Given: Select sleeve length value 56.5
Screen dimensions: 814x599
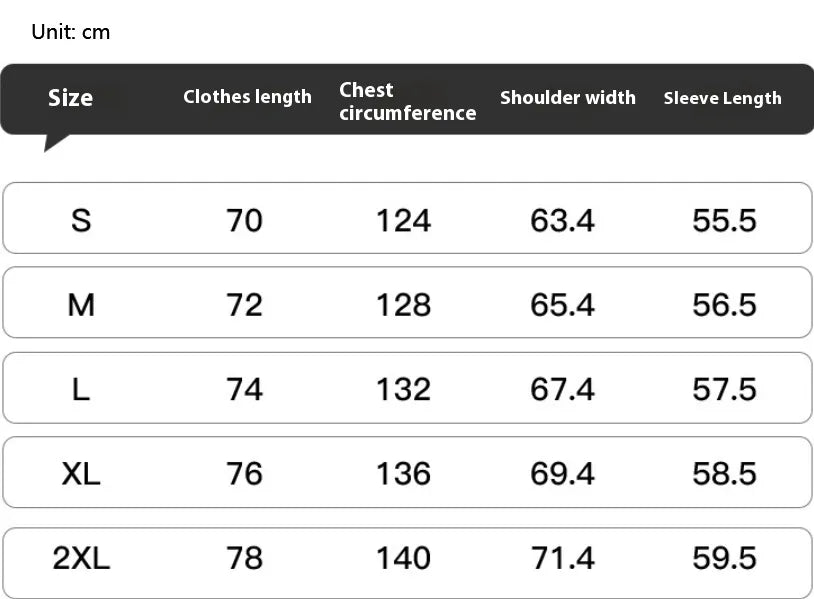Looking at the screenshot, I should 724,304.
